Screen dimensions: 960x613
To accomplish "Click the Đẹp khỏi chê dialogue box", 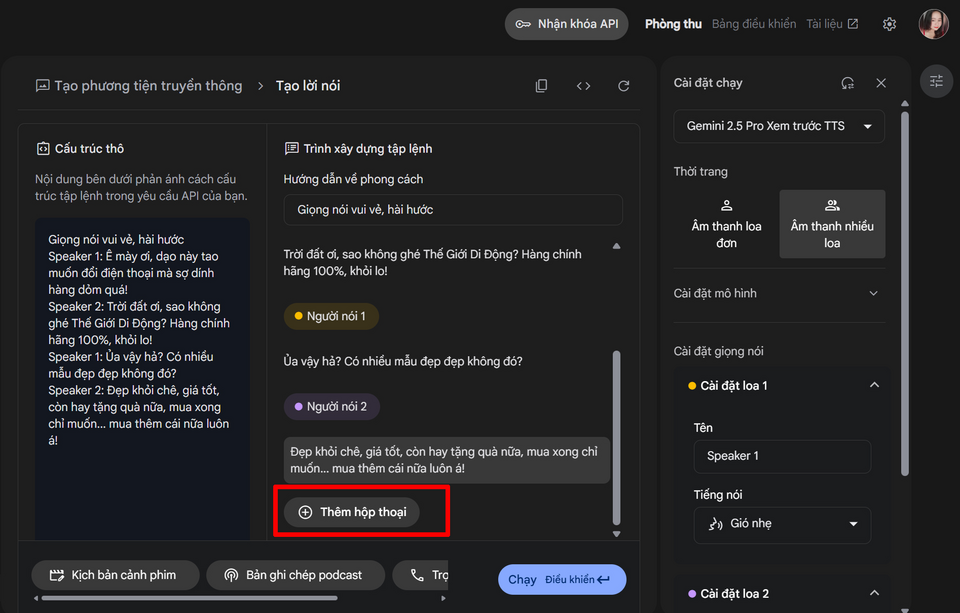I will 447,460.
